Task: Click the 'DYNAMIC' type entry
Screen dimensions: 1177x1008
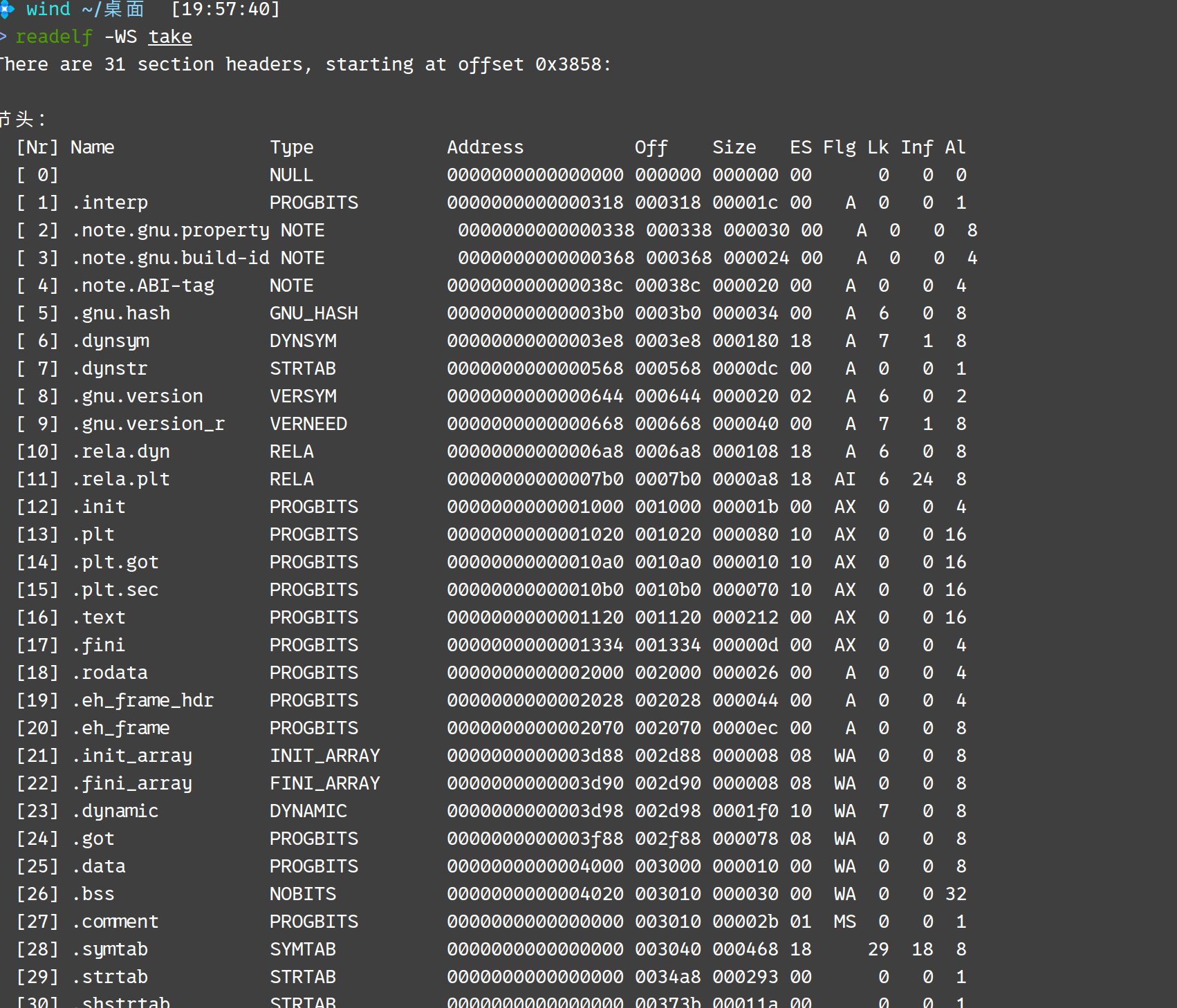Action: click(308, 811)
